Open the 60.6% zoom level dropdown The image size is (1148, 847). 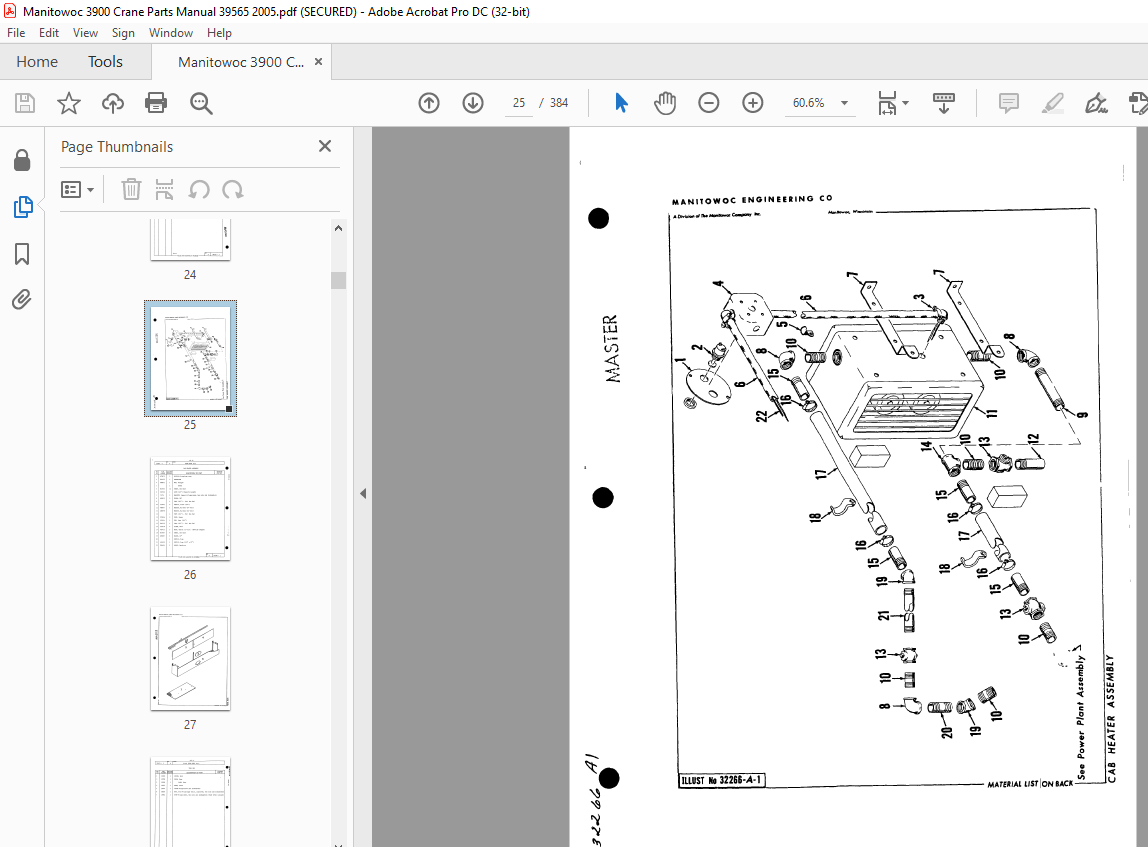click(844, 103)
